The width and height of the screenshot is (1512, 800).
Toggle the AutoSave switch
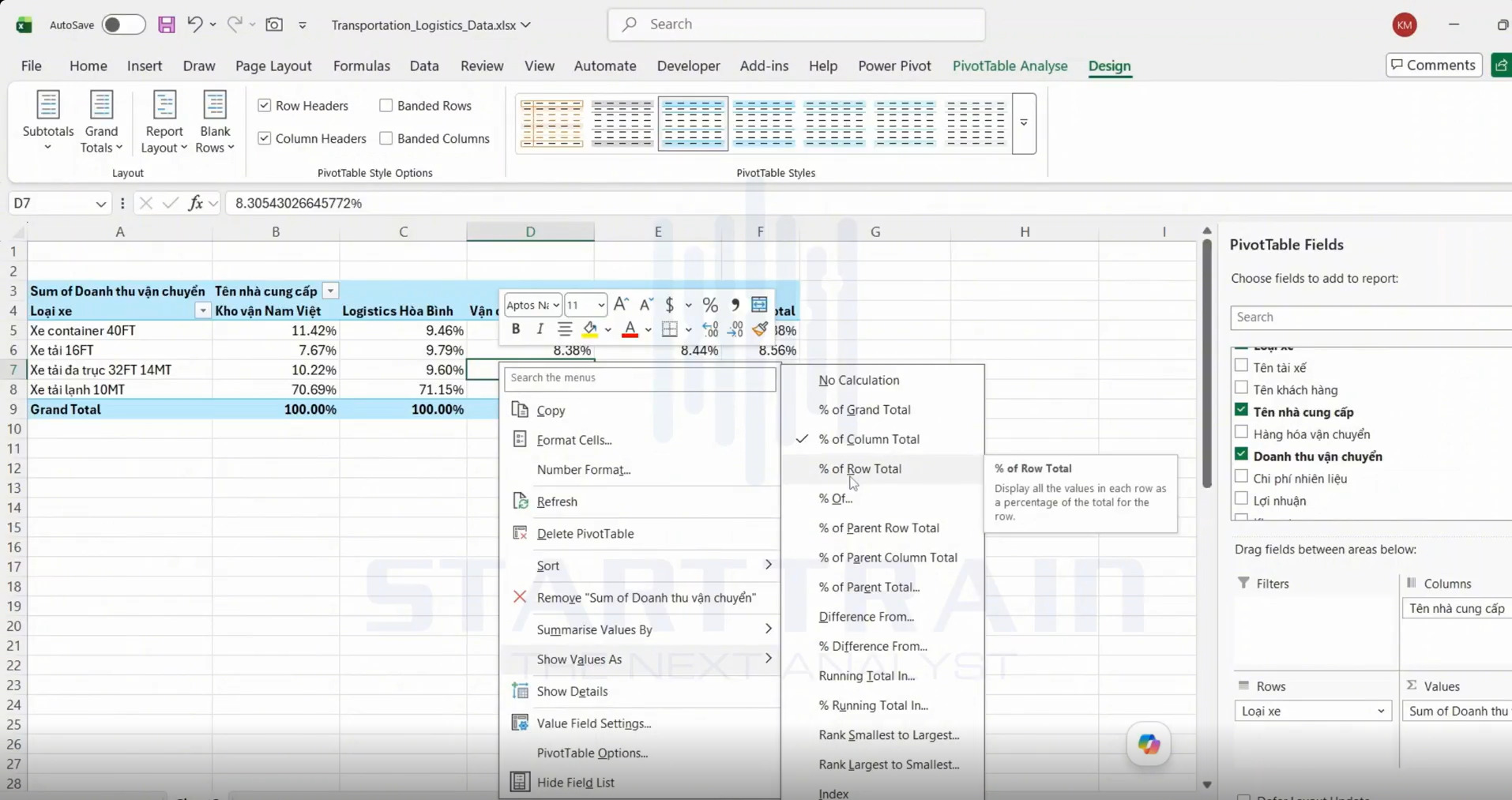(x=123, y=24)
